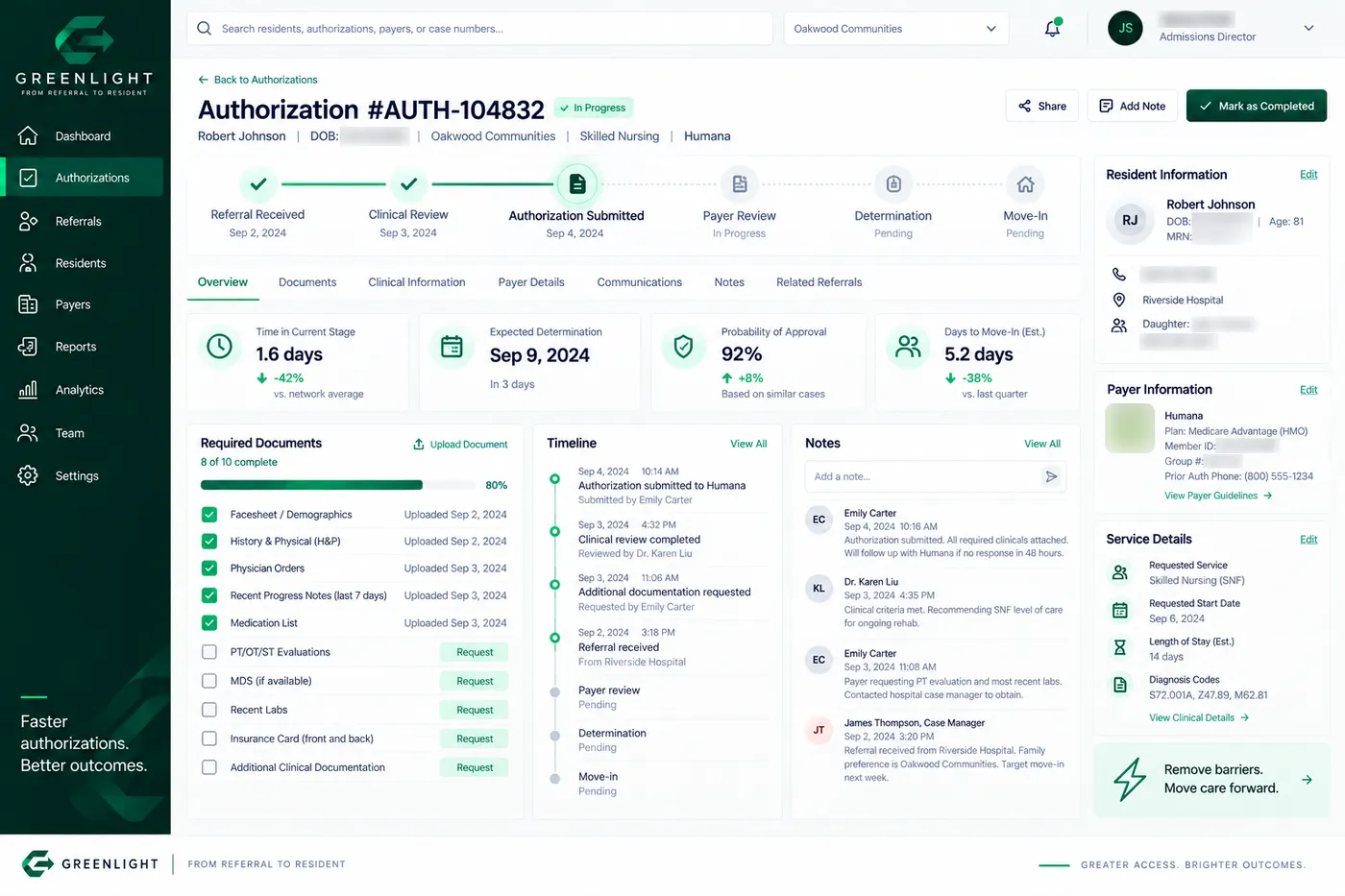Viewport: 1345px width, 896px height.
Task: Click the Payer Review stage icon
Action: click(x=739, y=183)
